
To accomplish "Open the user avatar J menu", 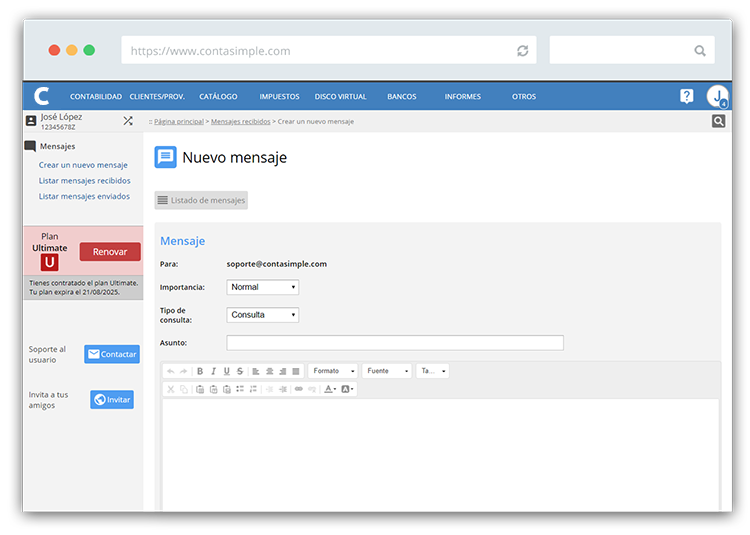I will click(x=717, y=96).
